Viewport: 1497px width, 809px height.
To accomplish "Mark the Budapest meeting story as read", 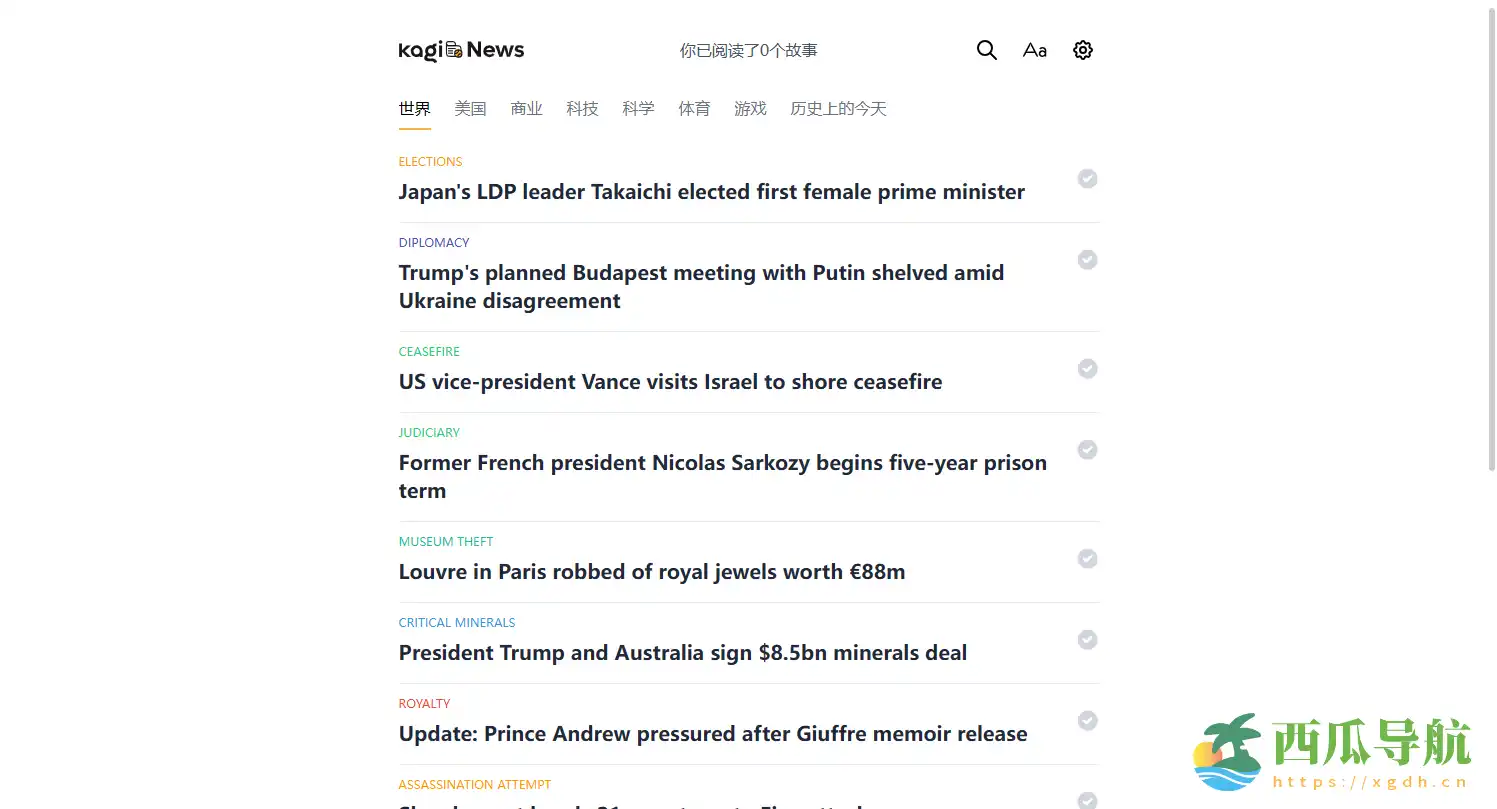I will (x=1087, y=259).
